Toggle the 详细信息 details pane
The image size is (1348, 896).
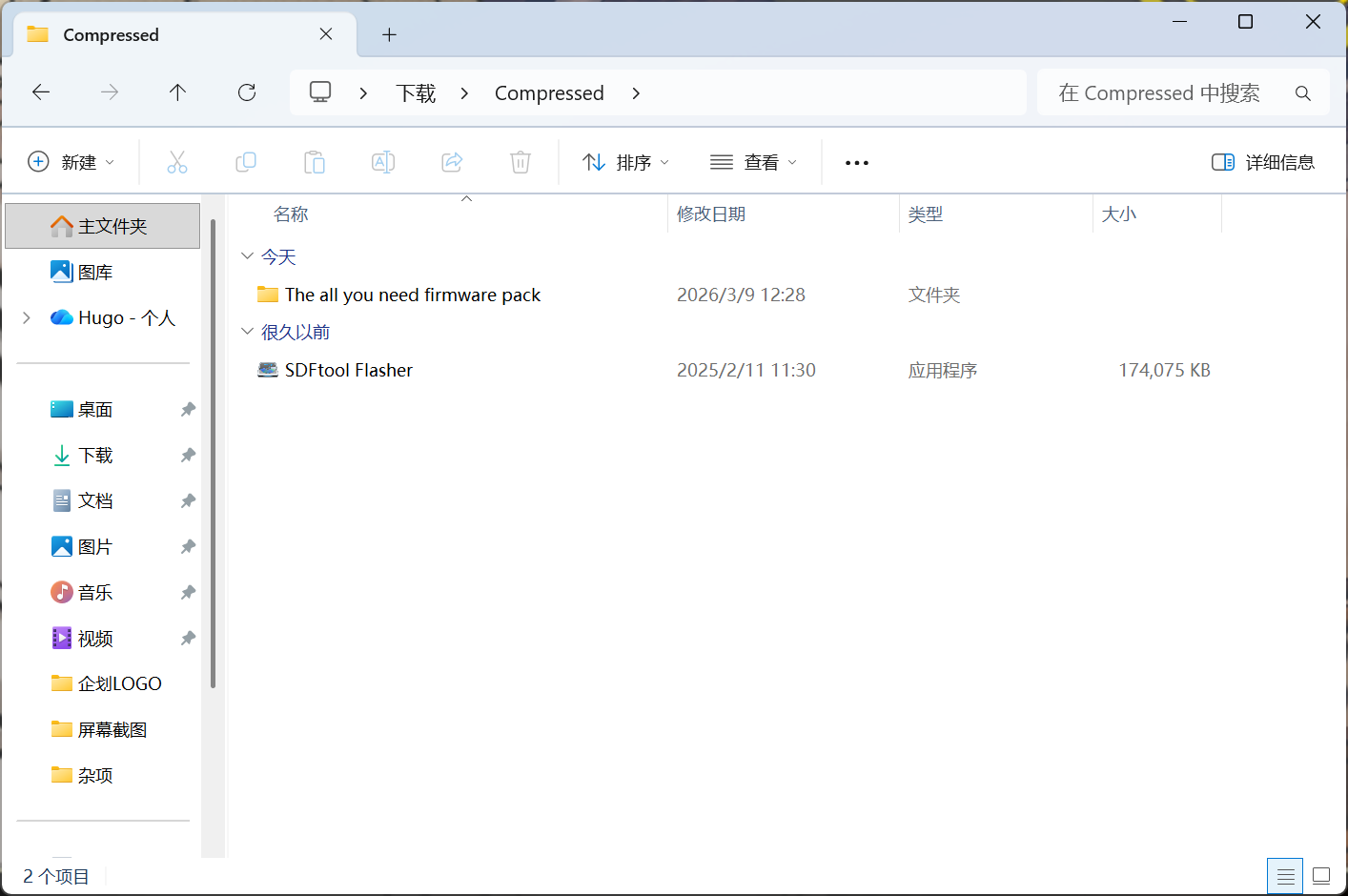click(x=1263, y=162)
